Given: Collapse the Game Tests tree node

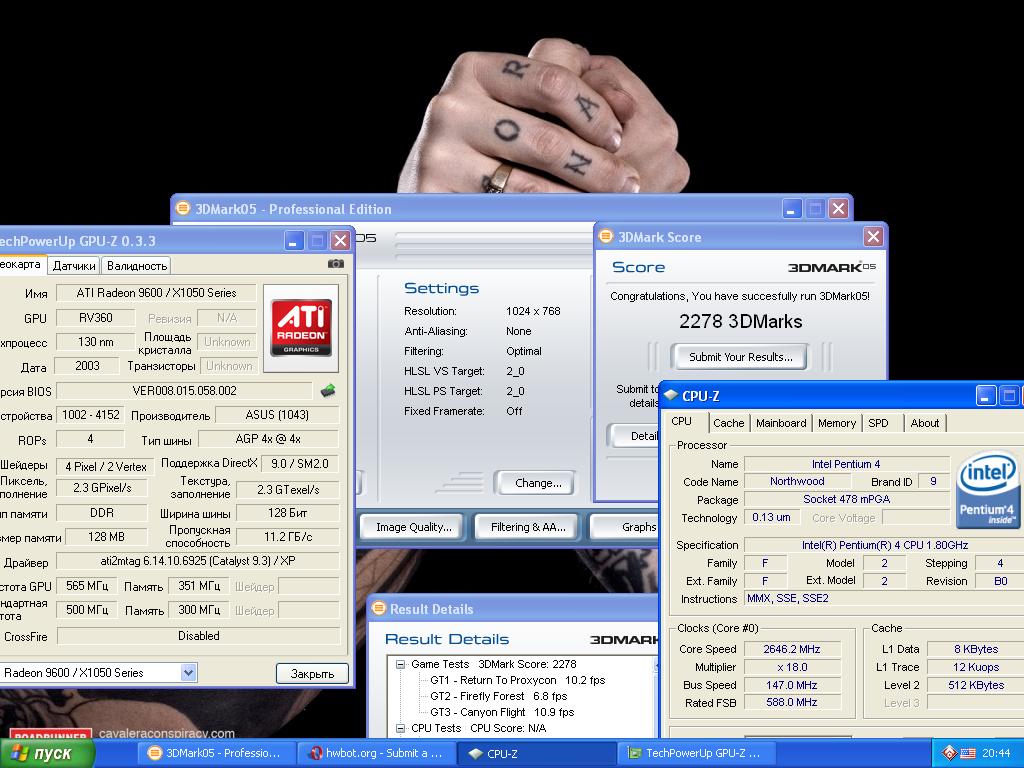Looking at the screenshot, I should (x=400, y=664).
